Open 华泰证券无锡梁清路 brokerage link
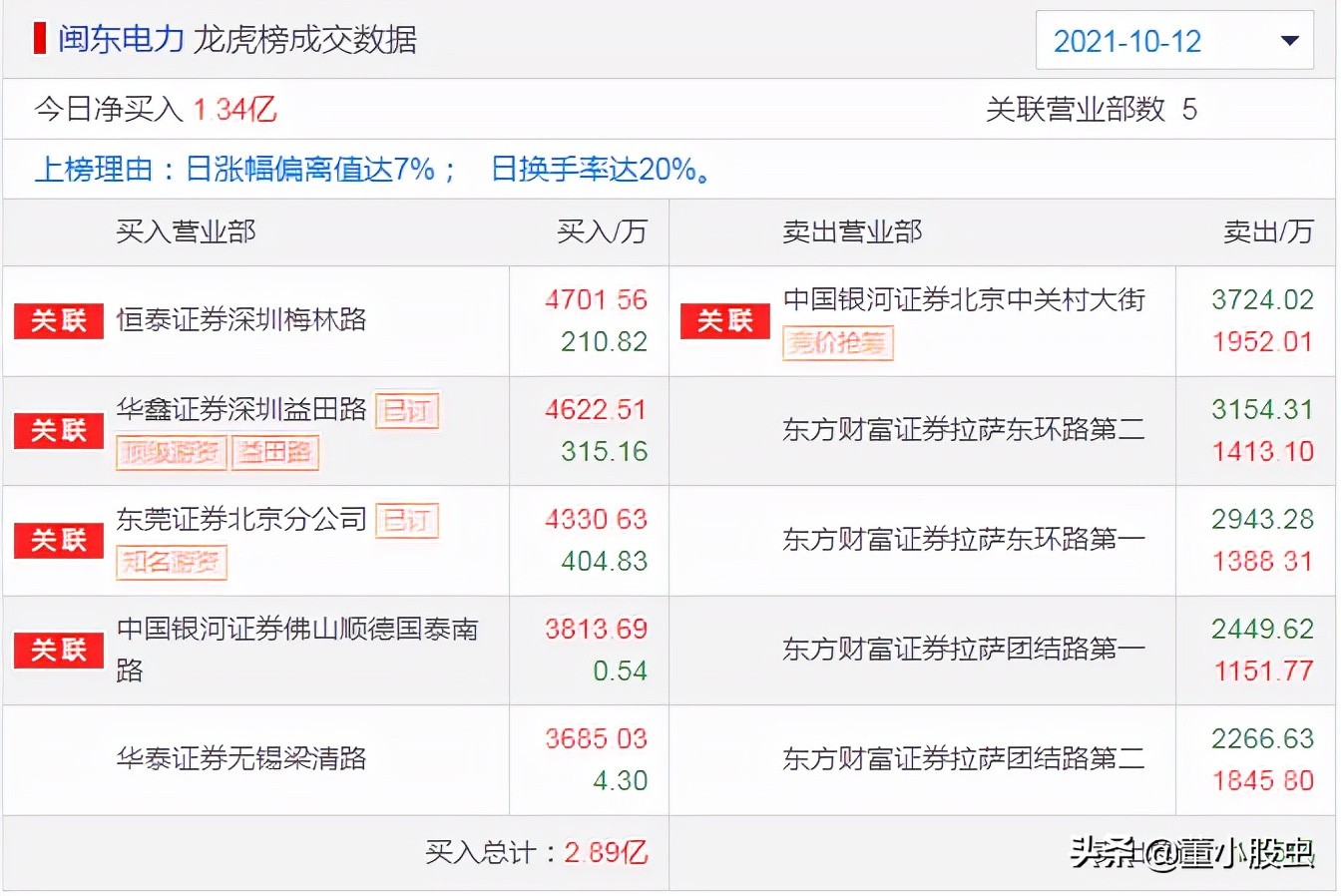 click(241, 759)
